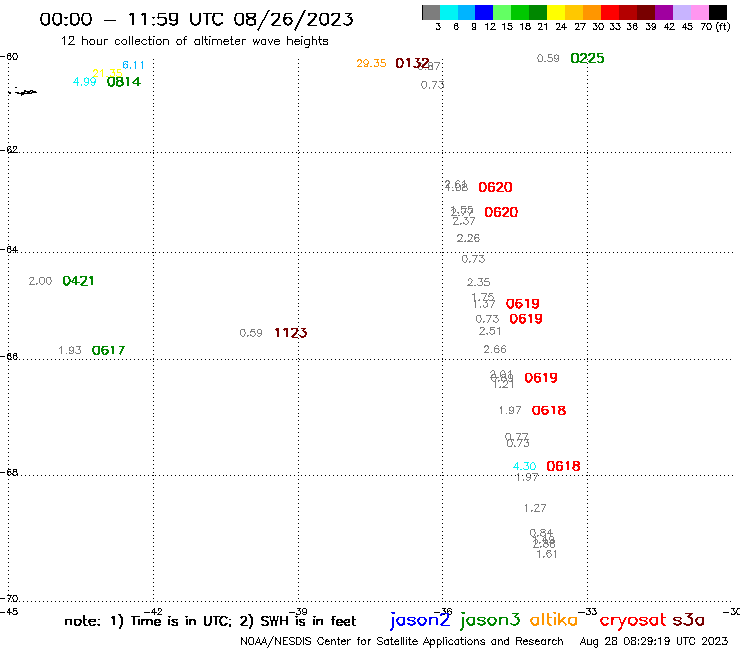
Task: Click the green 0421 time label
Action: point(78,281)
